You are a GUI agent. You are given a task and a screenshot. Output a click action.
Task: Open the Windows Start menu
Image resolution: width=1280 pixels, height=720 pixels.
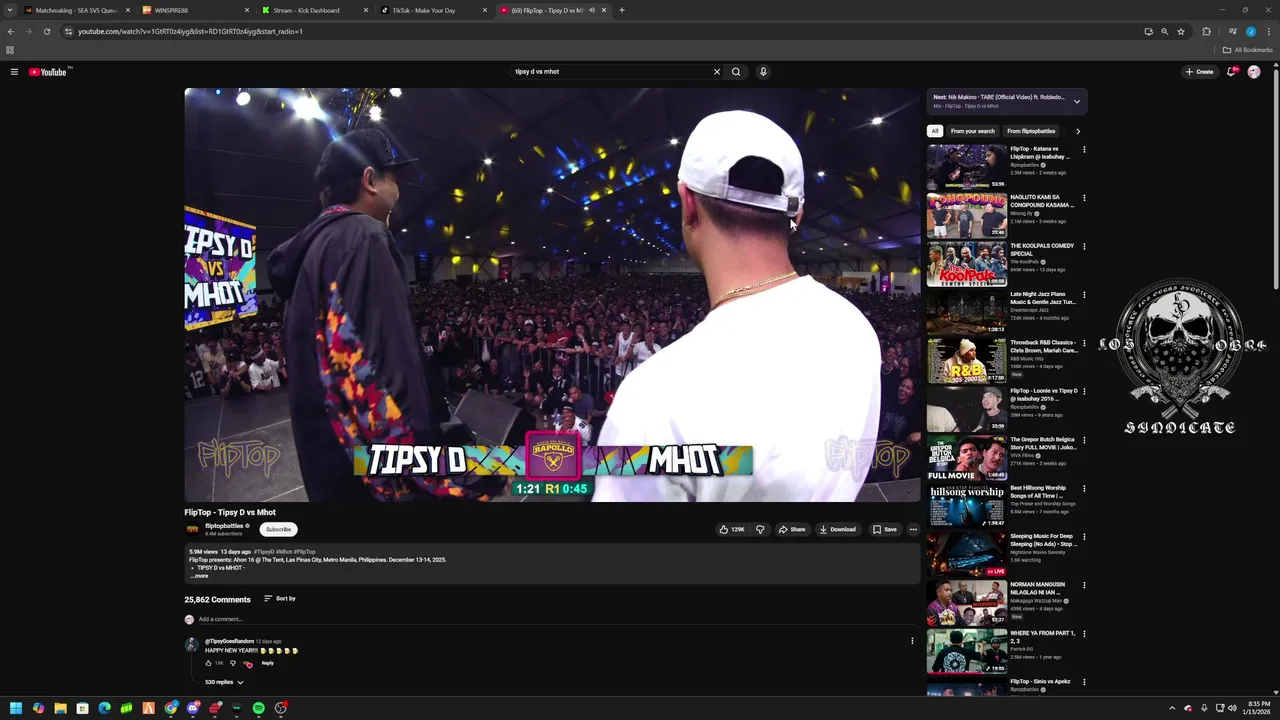click(16, 708)
